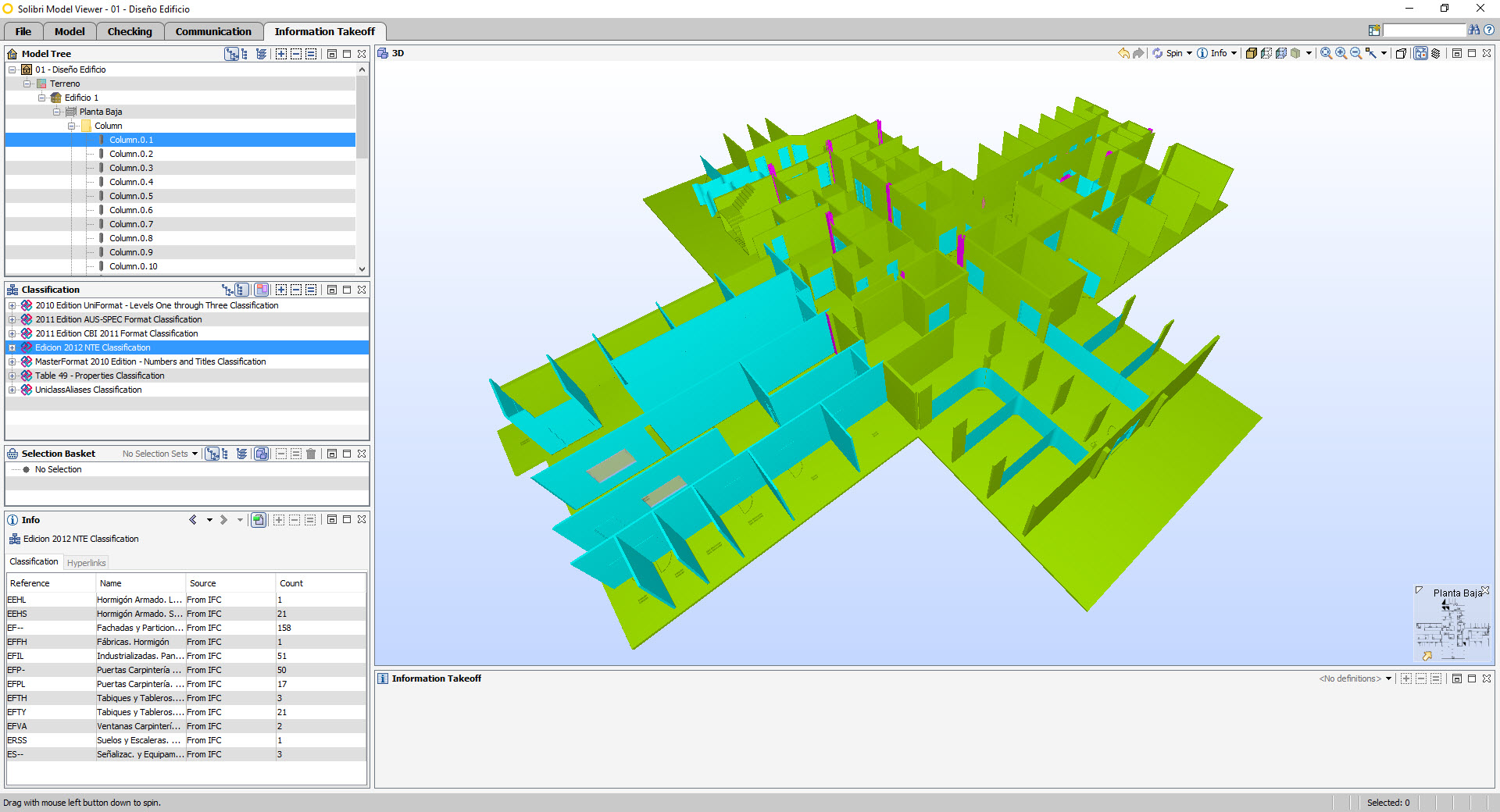Toggle containment hierarchy view in Model Tree

231,54
